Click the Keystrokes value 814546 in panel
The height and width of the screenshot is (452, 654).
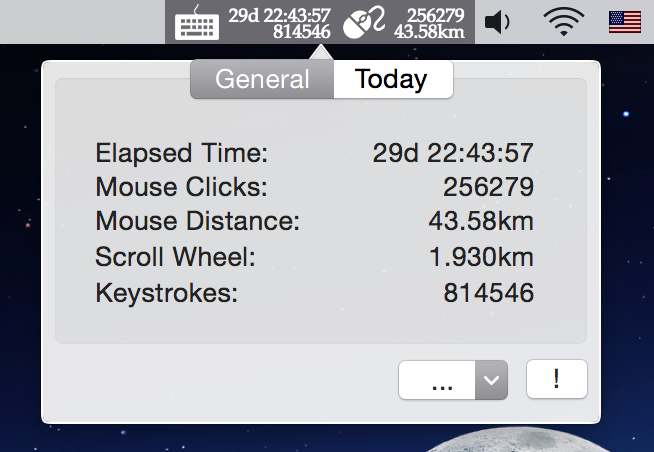pos(488,293)
